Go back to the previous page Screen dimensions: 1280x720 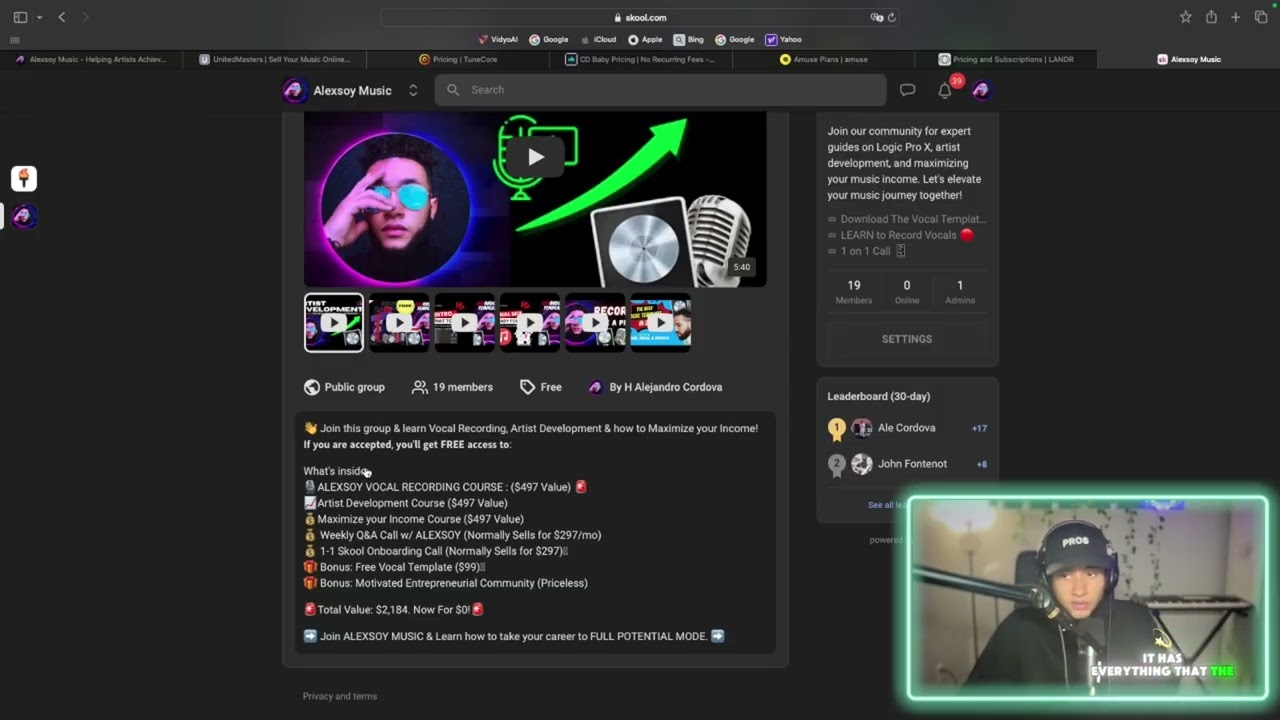click(x=62, y=17)
